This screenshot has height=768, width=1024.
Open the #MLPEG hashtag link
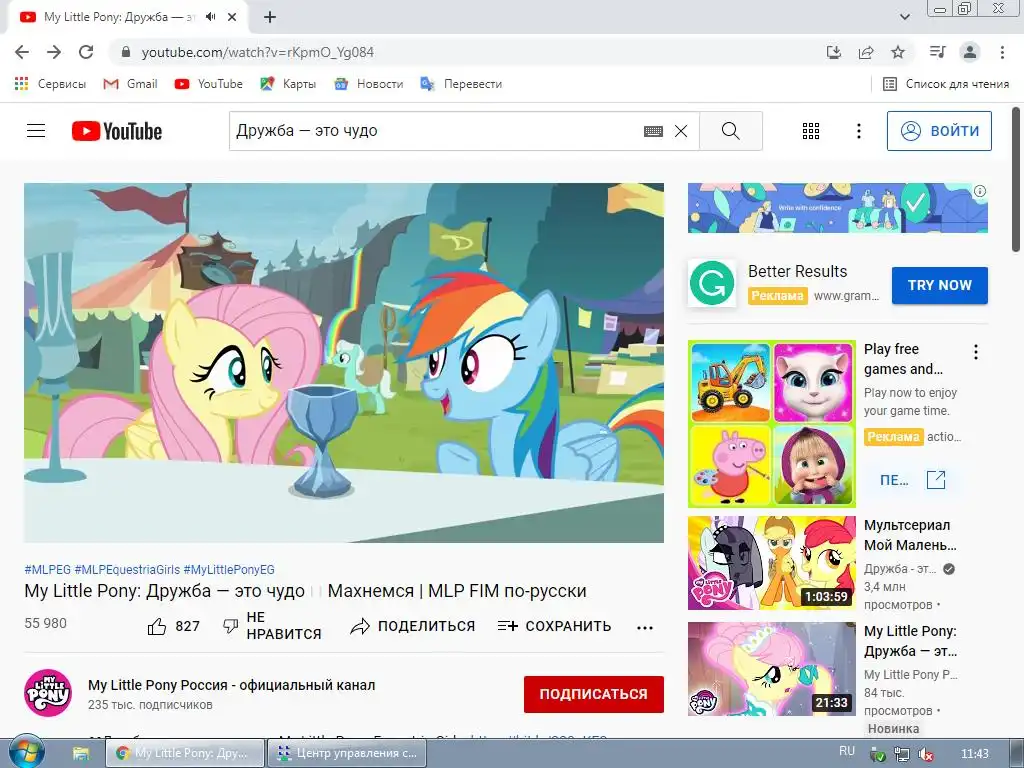47,569
